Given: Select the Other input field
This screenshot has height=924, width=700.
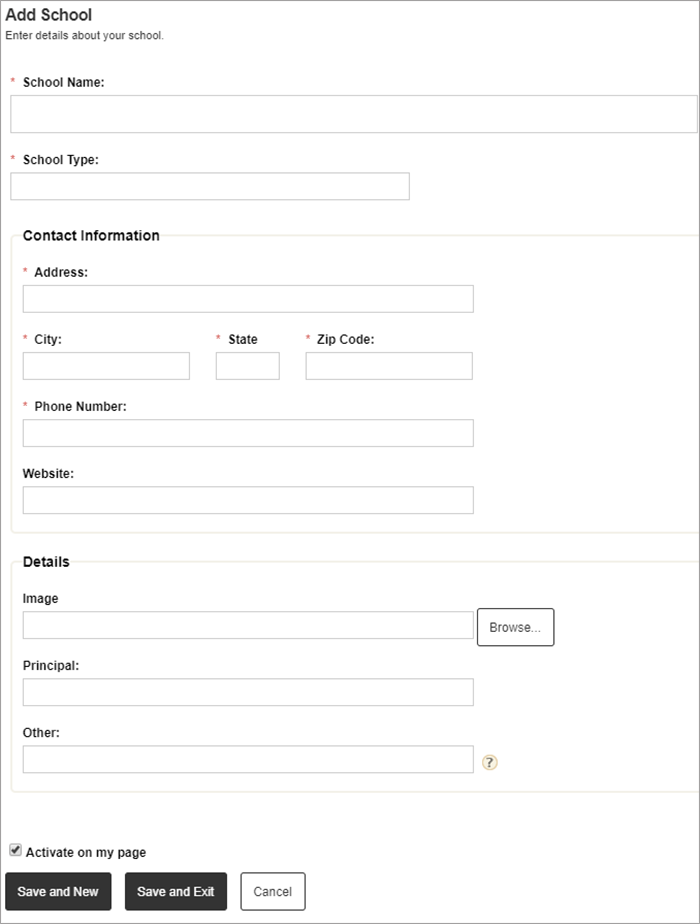Looking at the screenshot, I should point(247,759).
